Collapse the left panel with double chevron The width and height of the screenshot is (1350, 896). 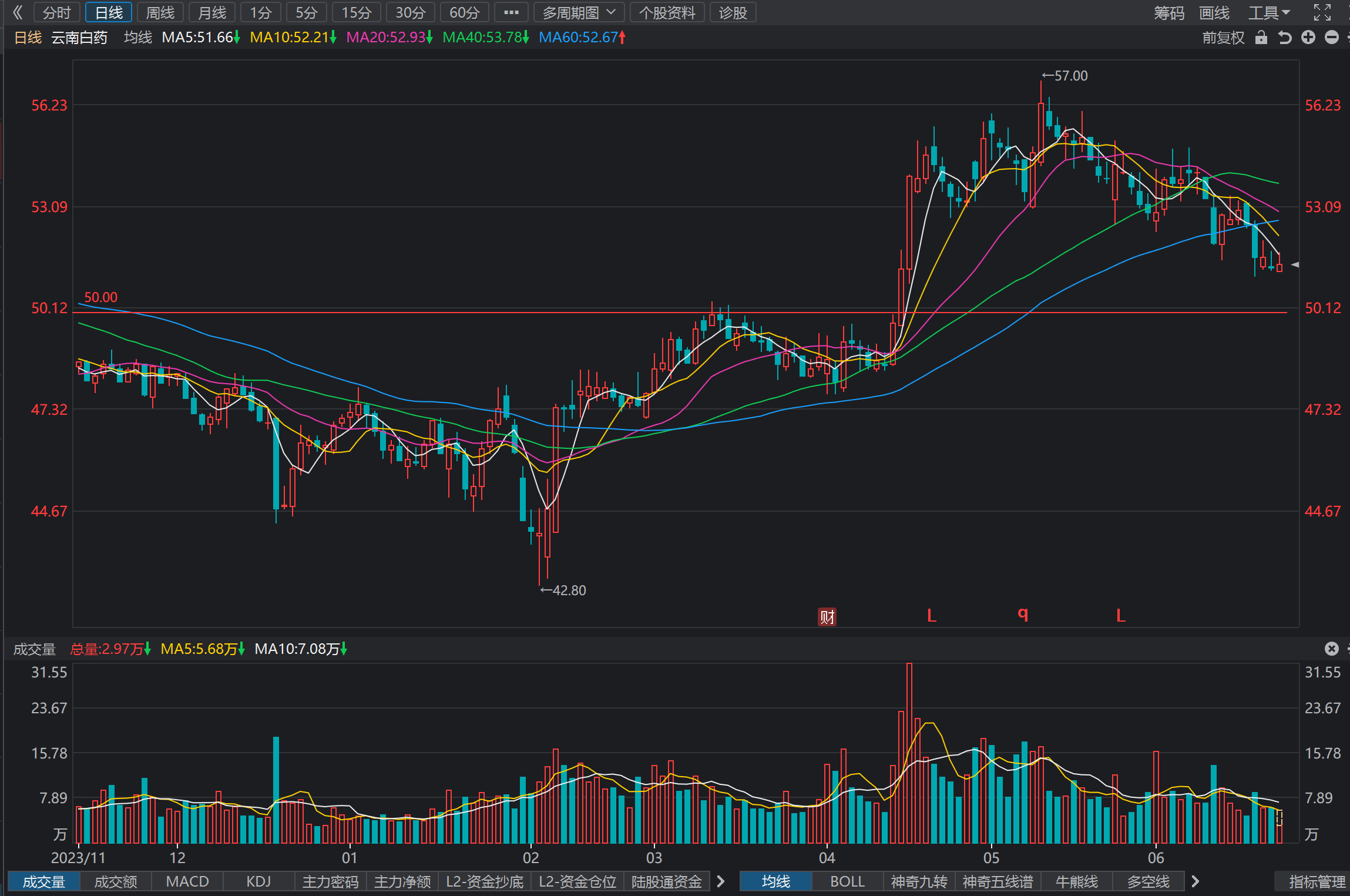click(18, 12)
